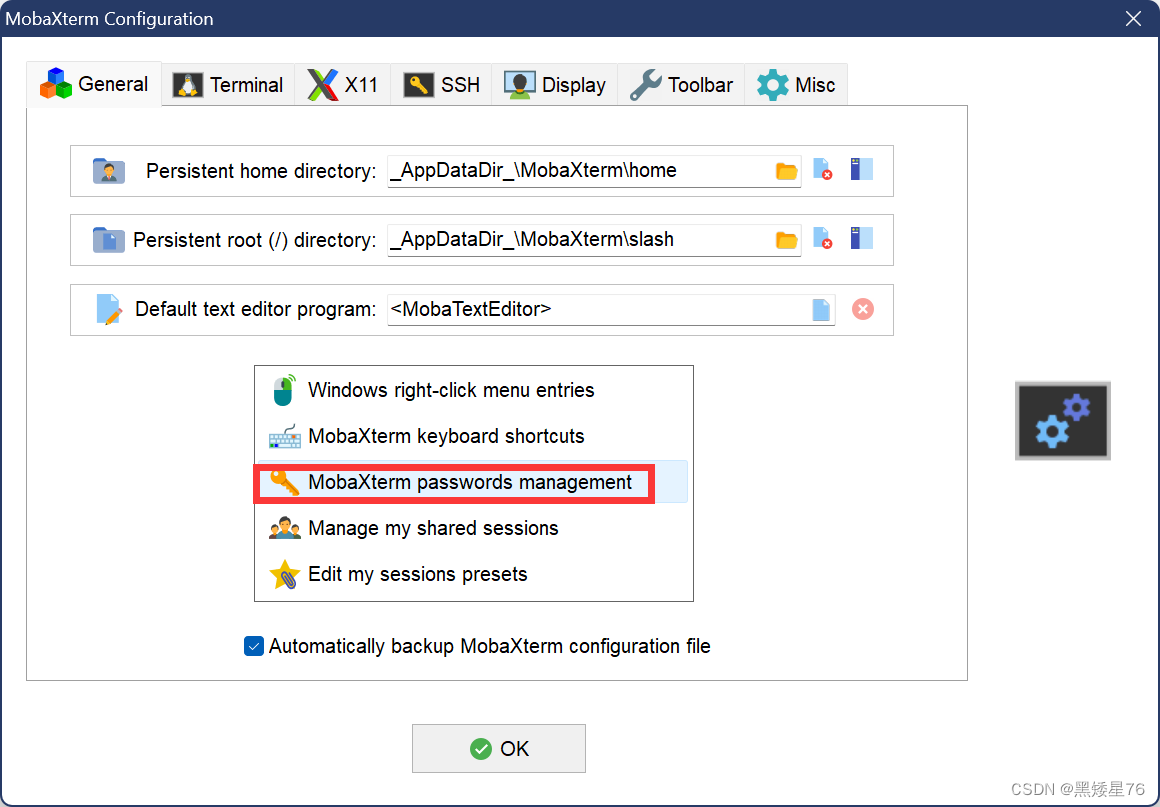
Task: Open MobaXterm passwords management
Action: pyautogui.click(x=471, y=482)
